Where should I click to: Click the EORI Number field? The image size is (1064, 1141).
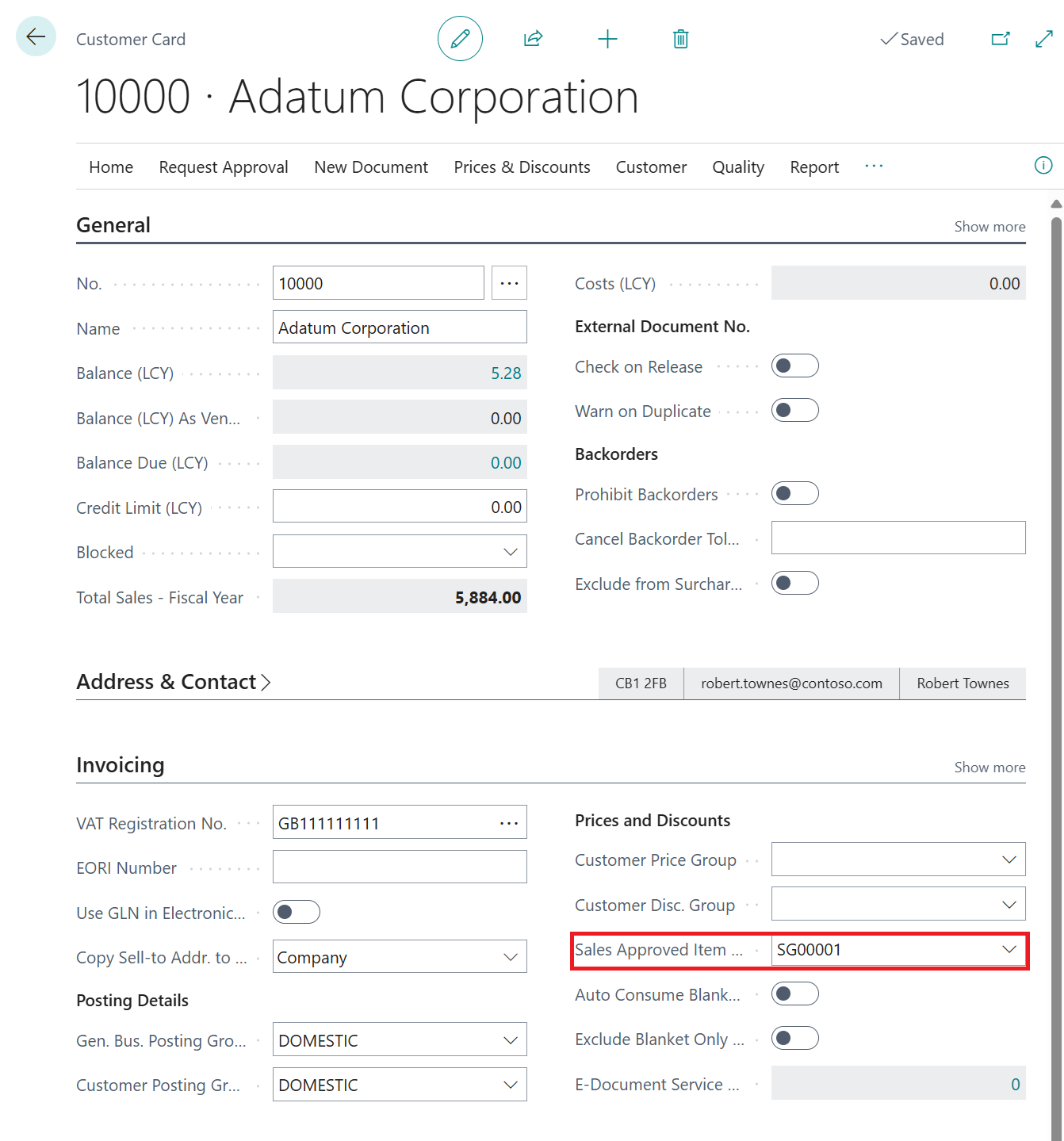pyautogui.click(x=400, y=867)
